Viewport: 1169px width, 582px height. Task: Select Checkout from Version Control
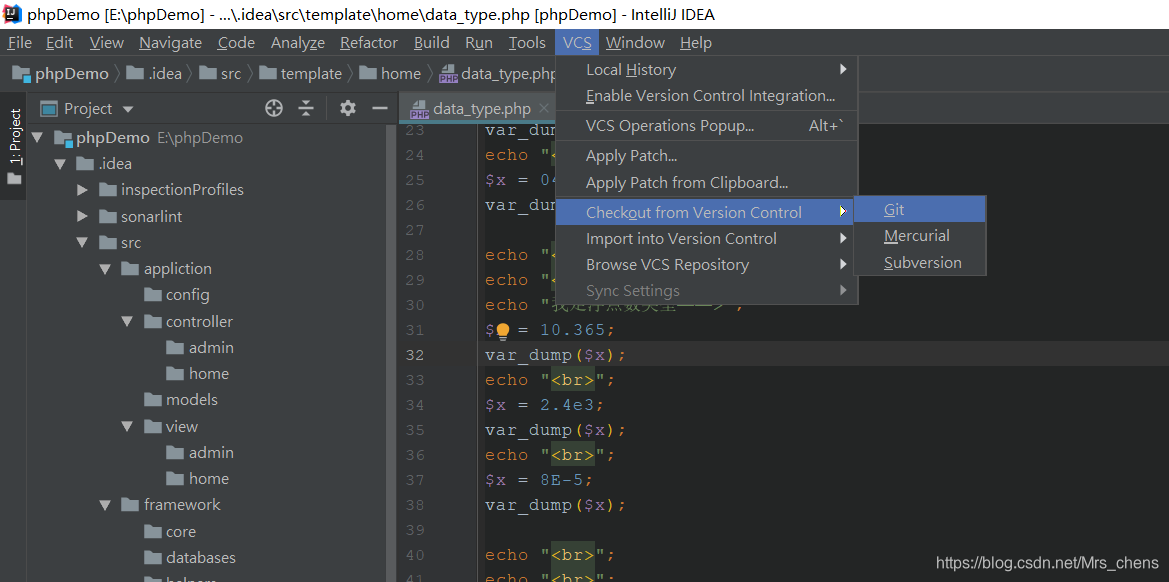(705, 212)
